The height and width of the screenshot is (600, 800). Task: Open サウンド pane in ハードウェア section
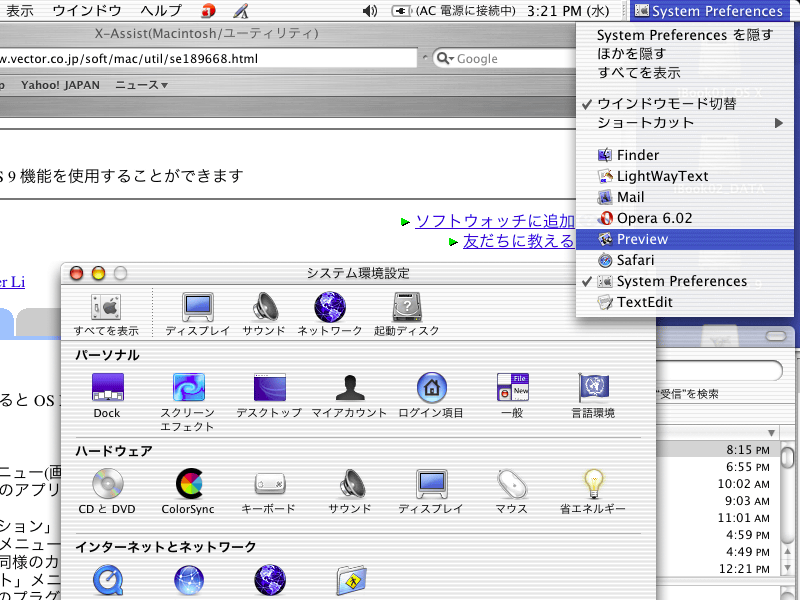pyautogui.click(x=350, y=491)
